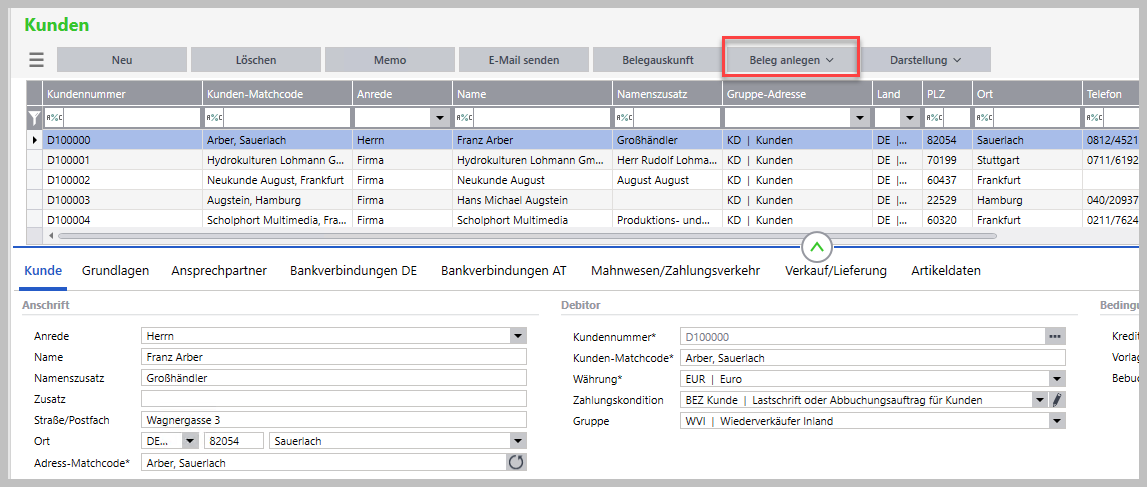Click the Name column filter operator icon
This screenshot has height=487, width=1147.
click(464, 117)
